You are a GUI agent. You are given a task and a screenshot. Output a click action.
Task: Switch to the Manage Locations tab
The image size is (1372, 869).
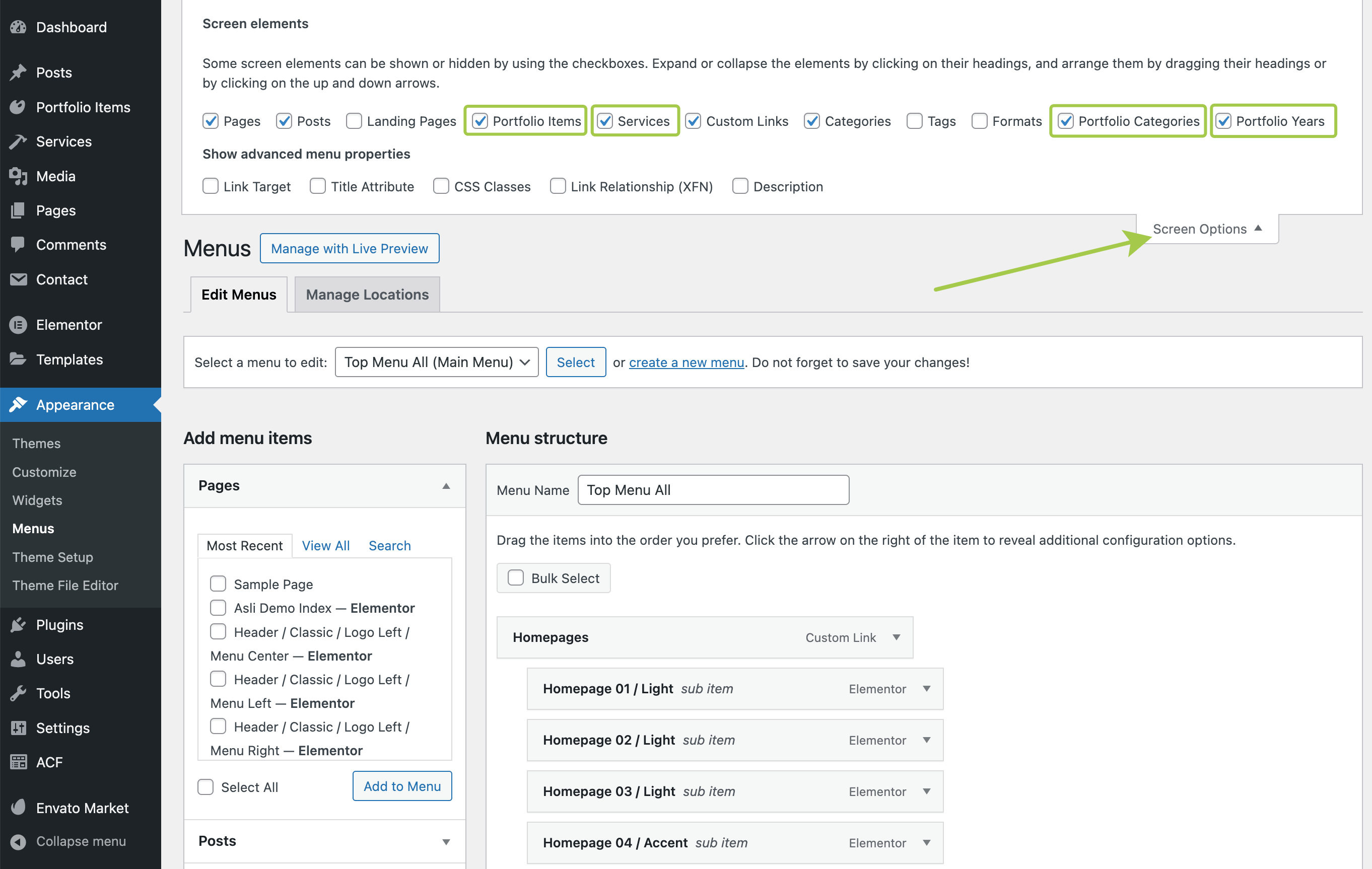[x=367, y=295]
